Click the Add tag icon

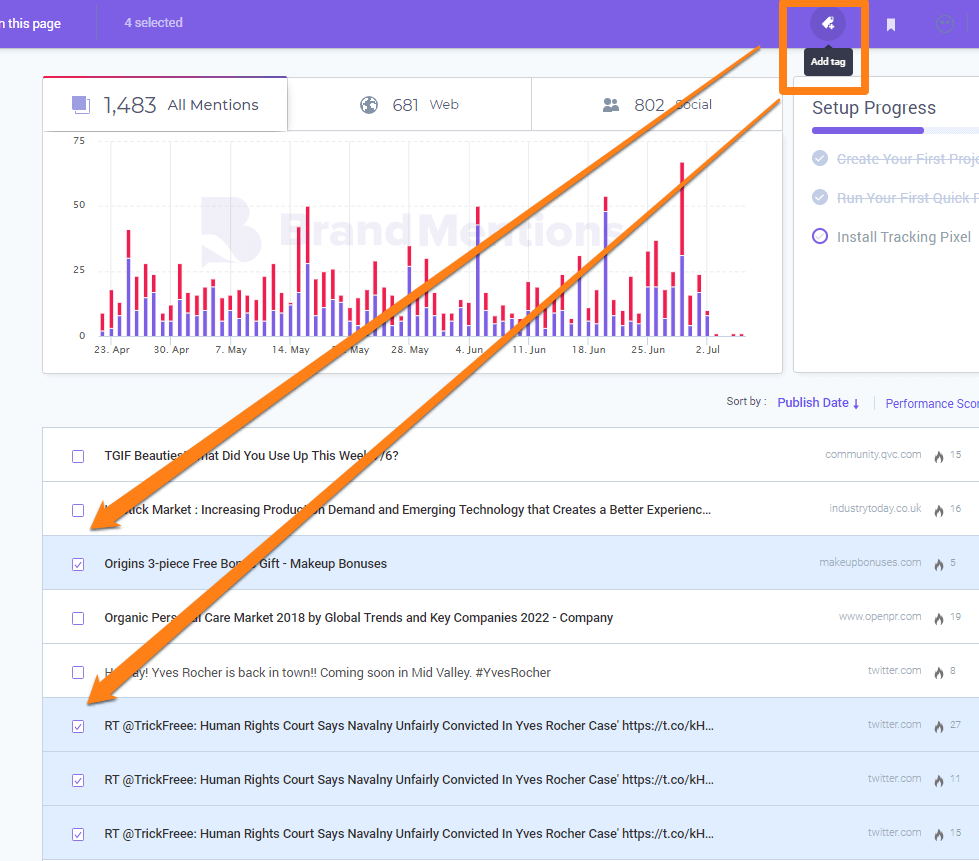[x=828, y=24]
